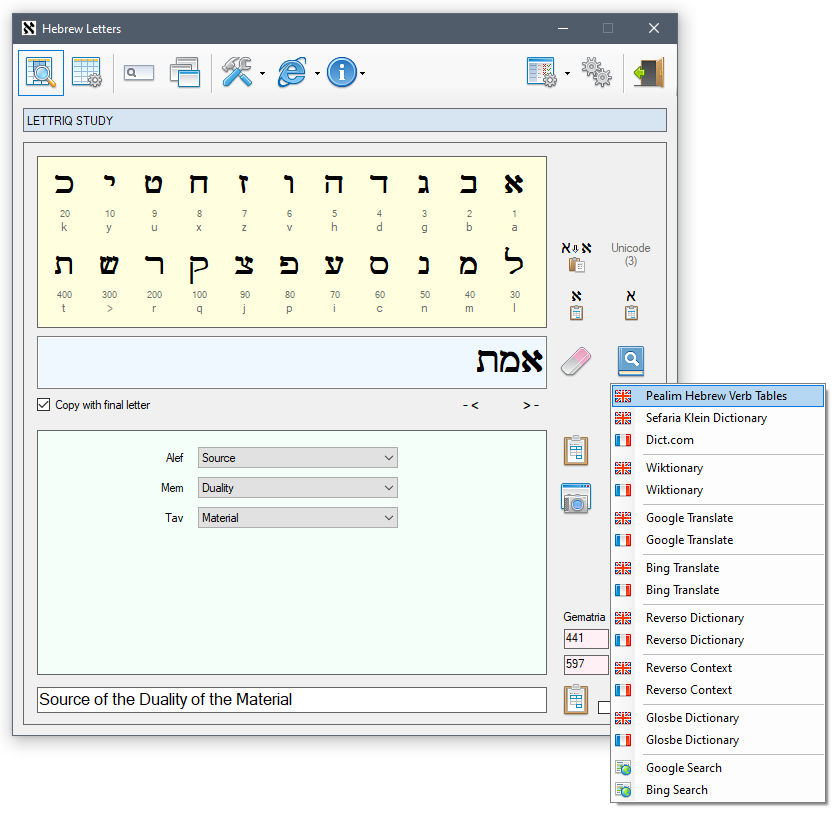Select French Reverso Dictionary entry
This screenshot has width=840, height=820.
(x=717, y=640)
